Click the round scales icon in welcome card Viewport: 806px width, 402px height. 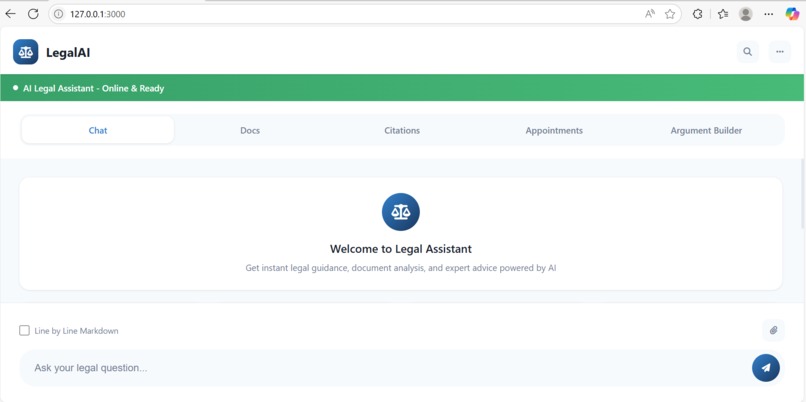pos(400,212)
